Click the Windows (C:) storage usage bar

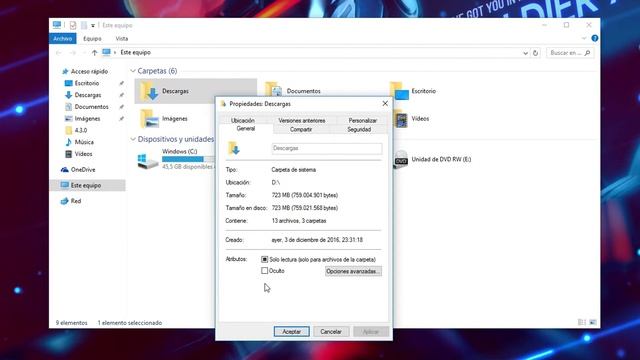(188, 159)
